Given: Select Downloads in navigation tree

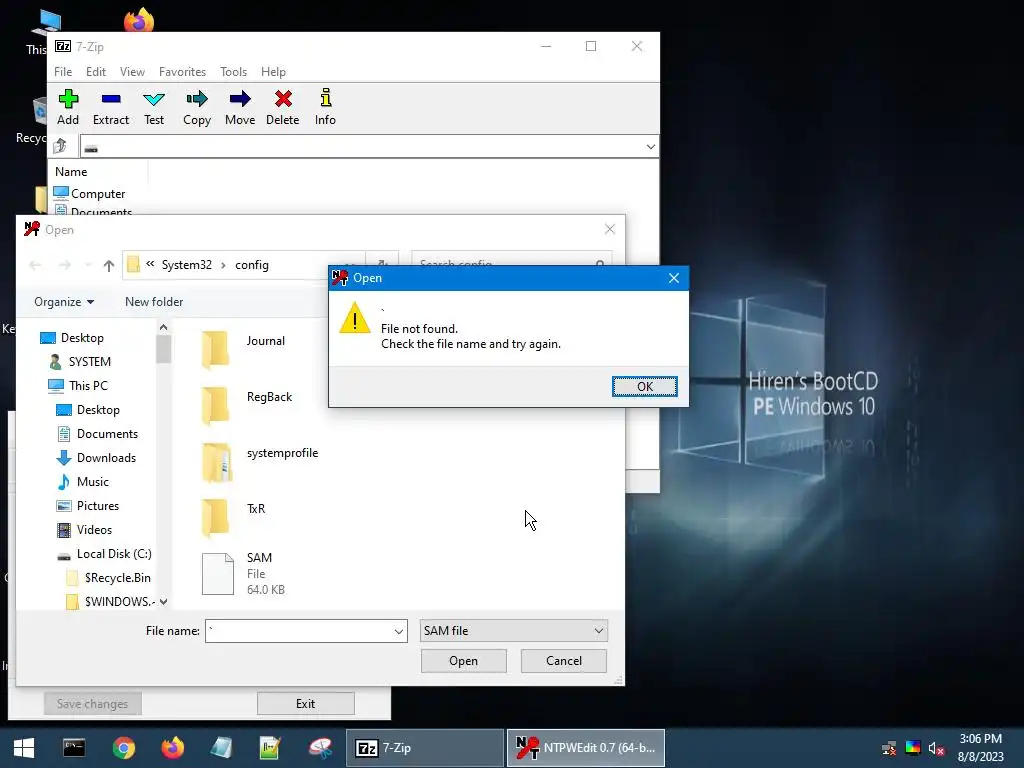Looking at the screenshot, I should (x=97, y=458).
